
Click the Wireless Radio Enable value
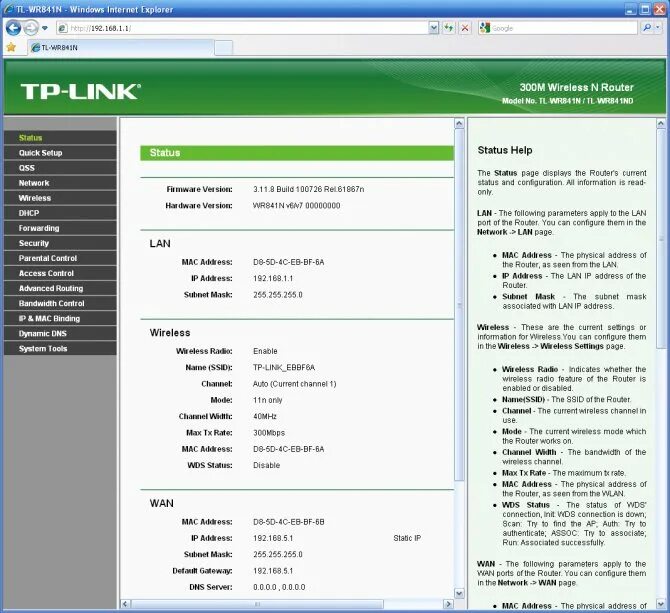click(x=265, y=351)
